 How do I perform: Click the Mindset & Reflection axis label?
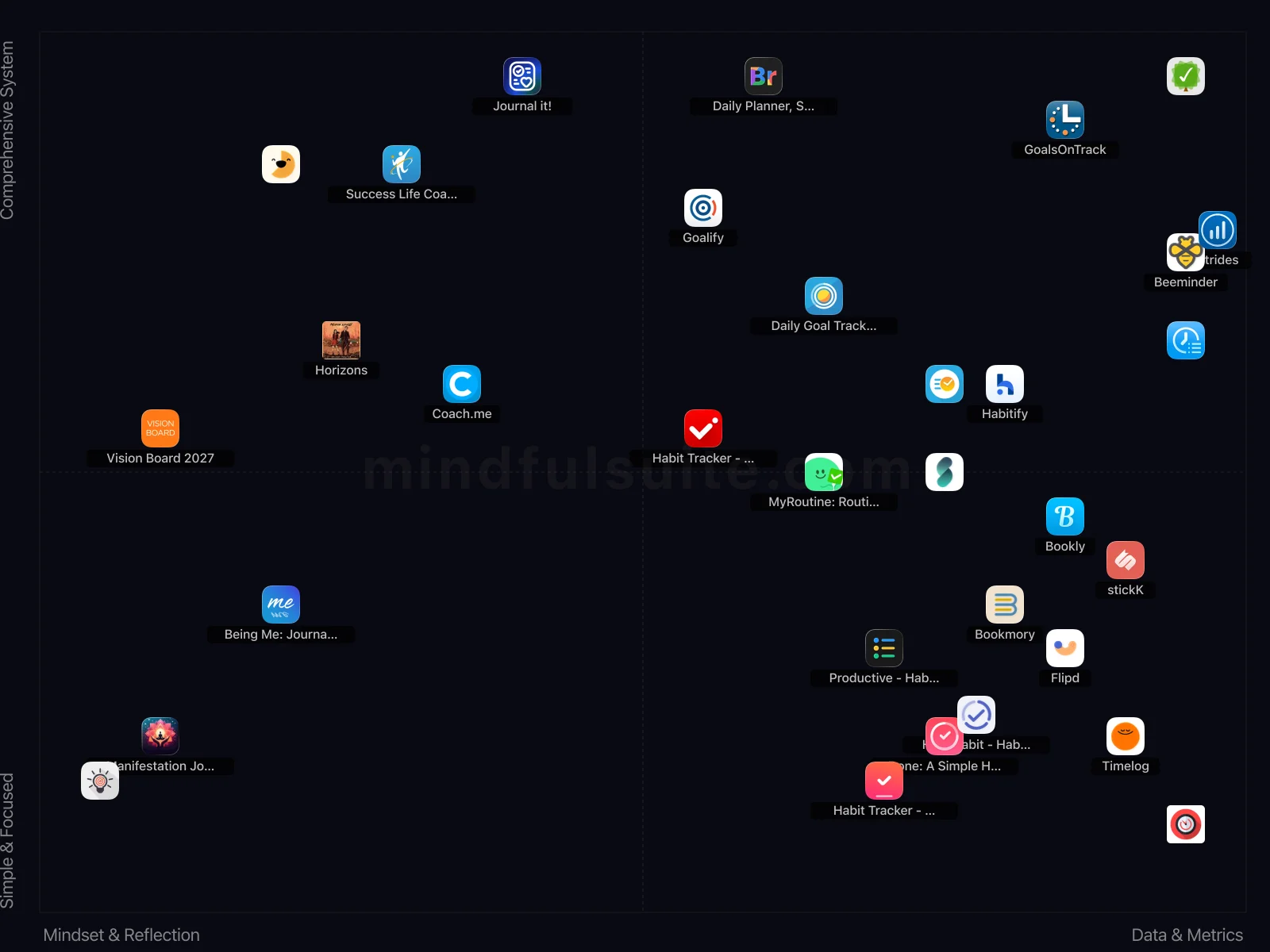tap(121, 935)
